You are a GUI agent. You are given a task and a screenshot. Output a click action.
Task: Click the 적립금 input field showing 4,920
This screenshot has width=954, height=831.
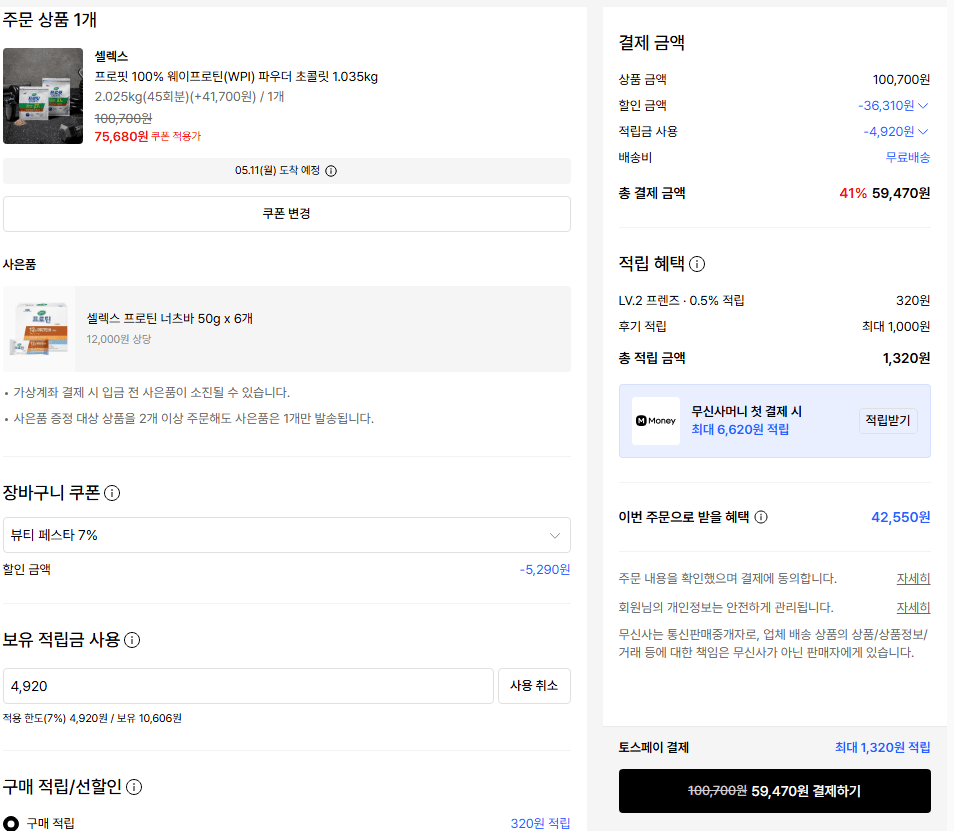[248, 686]
